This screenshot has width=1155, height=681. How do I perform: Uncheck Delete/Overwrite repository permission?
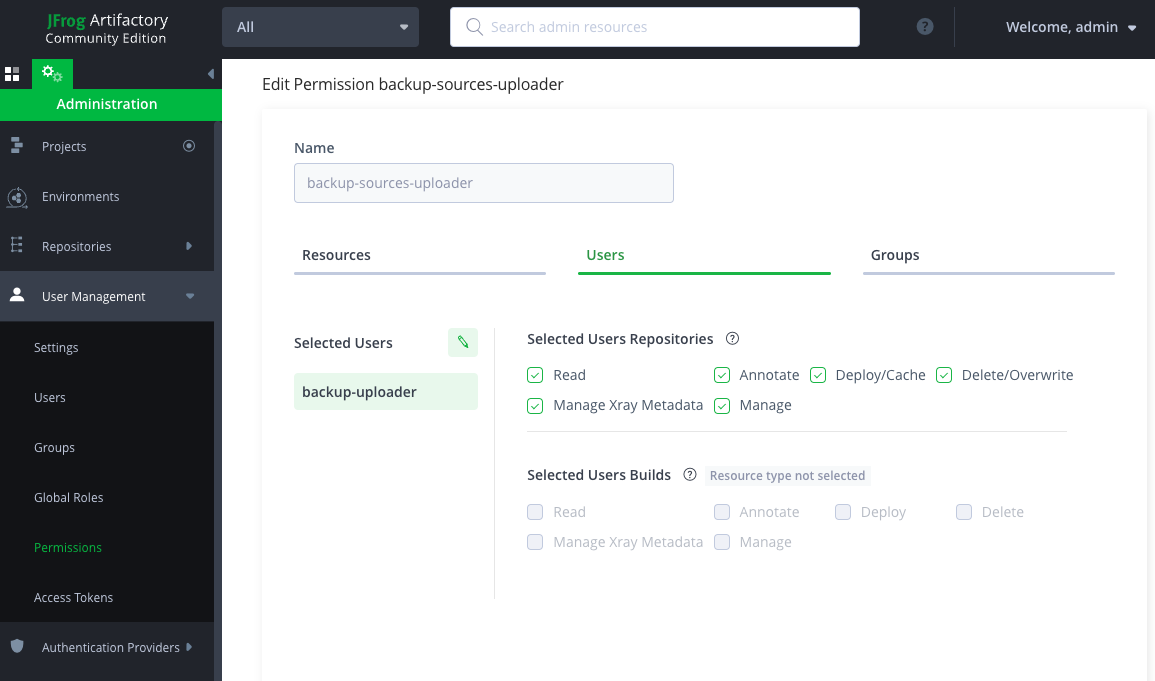point(944,375)
